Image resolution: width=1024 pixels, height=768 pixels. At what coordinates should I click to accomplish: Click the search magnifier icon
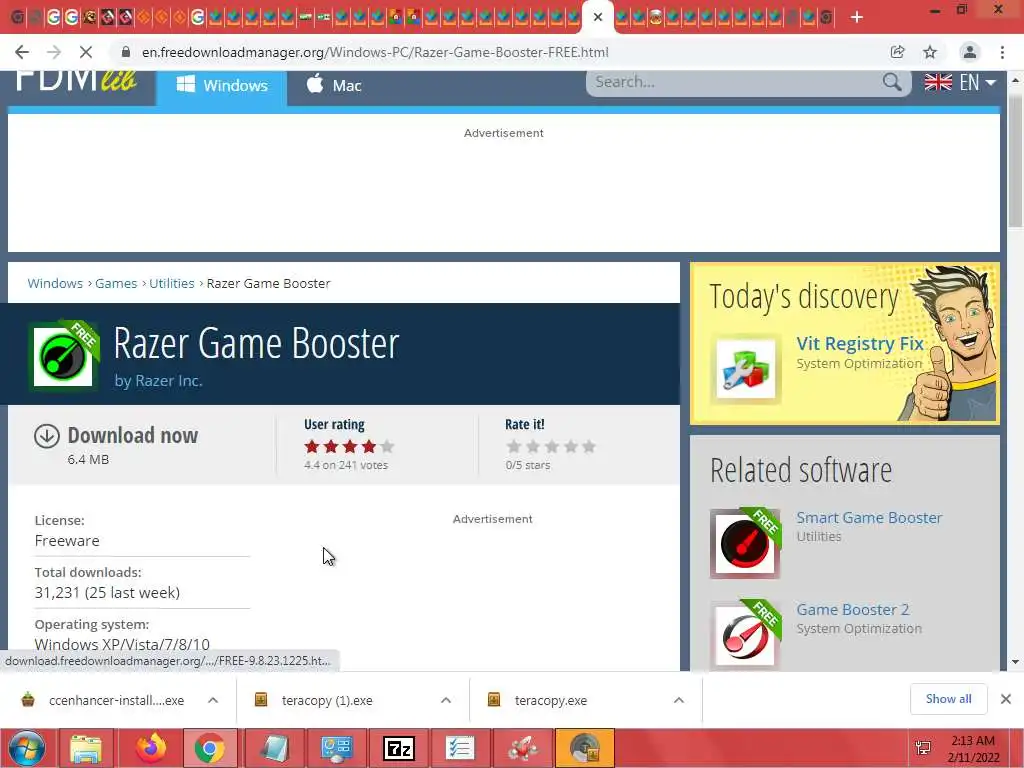[x=892, y=82]
